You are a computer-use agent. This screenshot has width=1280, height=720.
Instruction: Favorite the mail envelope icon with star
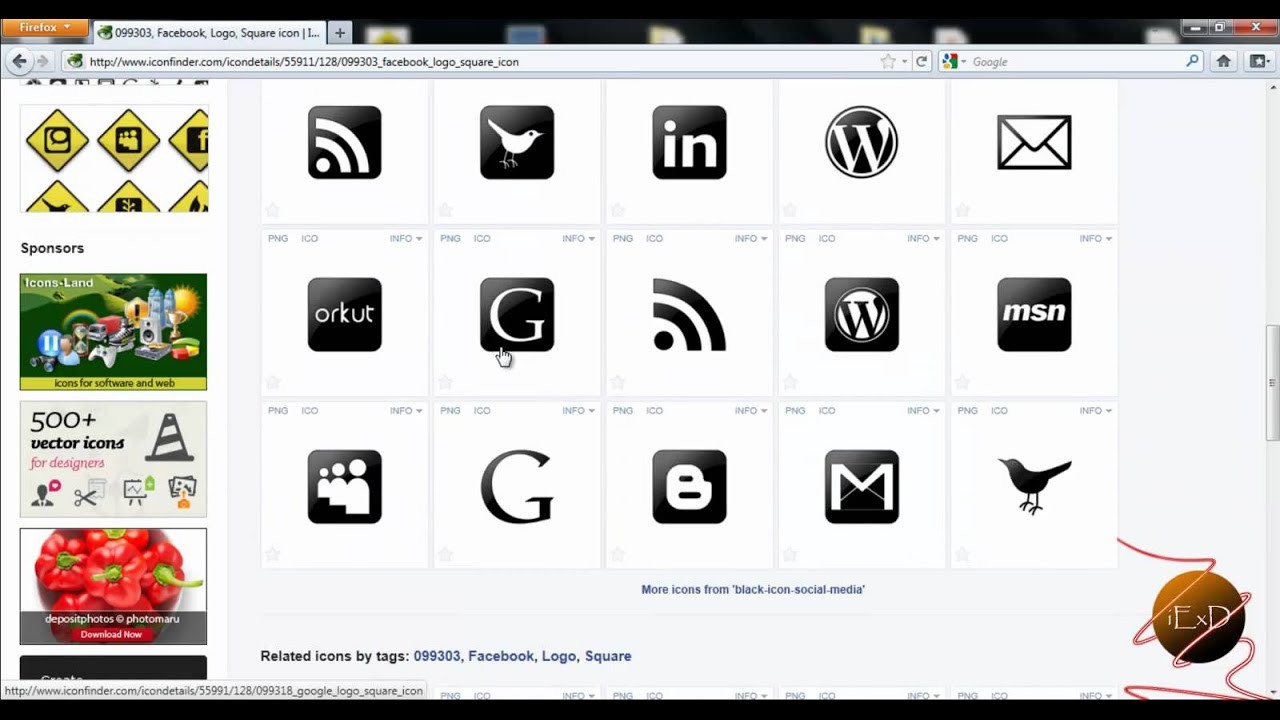962,210
